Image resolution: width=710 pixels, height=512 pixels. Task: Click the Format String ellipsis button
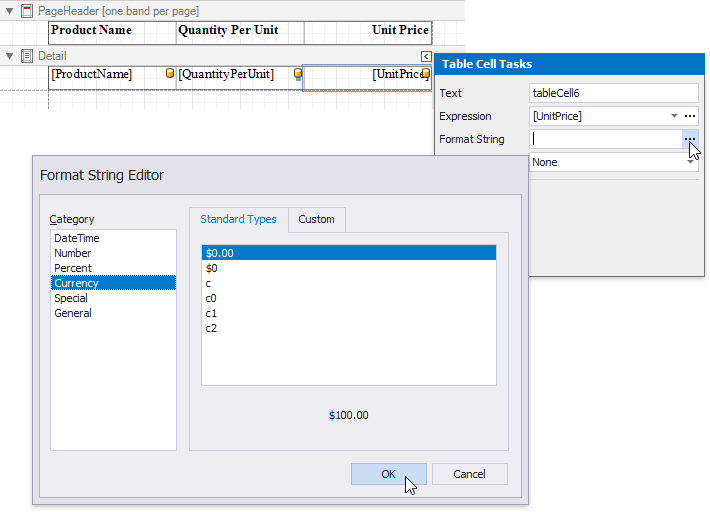[x=690, y=139]
